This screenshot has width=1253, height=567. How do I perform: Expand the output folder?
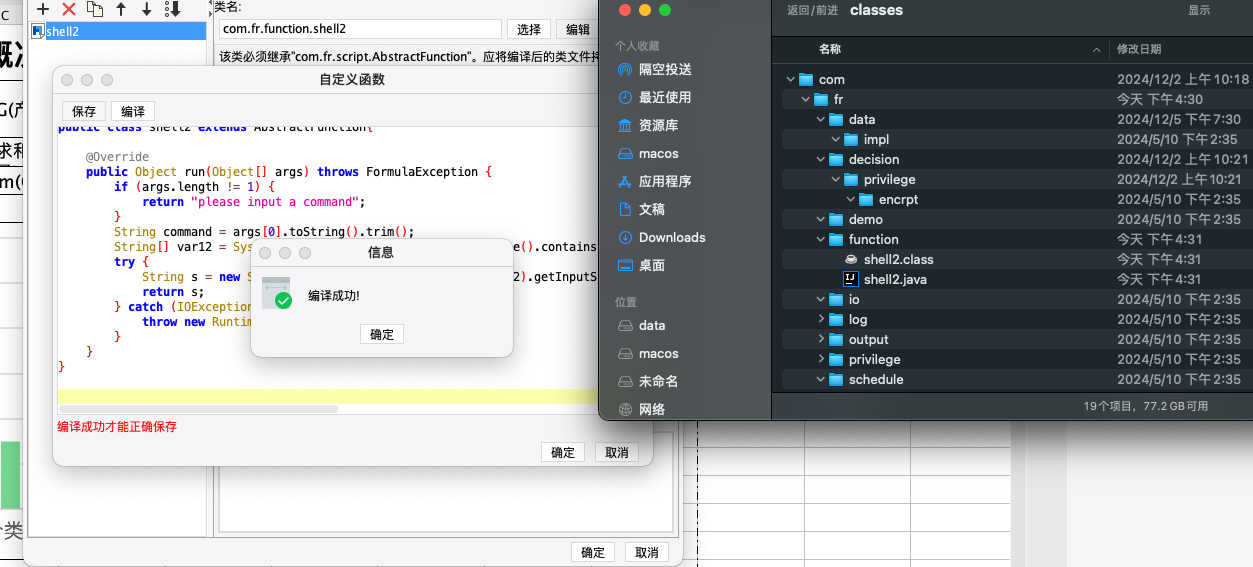(821, 339)
